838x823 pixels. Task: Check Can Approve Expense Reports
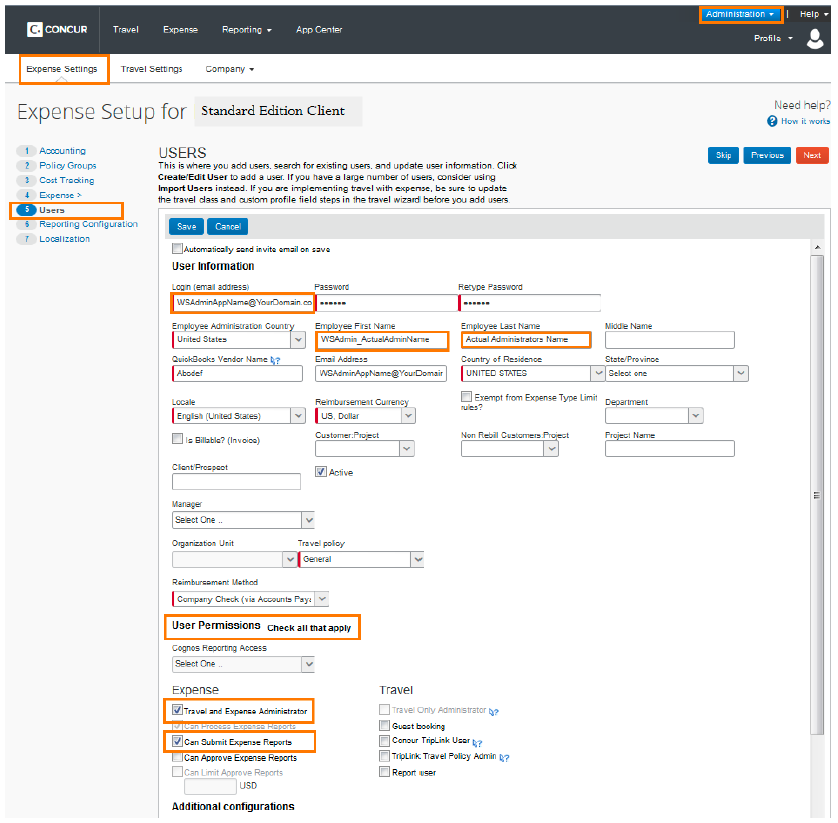coord(177,757)
